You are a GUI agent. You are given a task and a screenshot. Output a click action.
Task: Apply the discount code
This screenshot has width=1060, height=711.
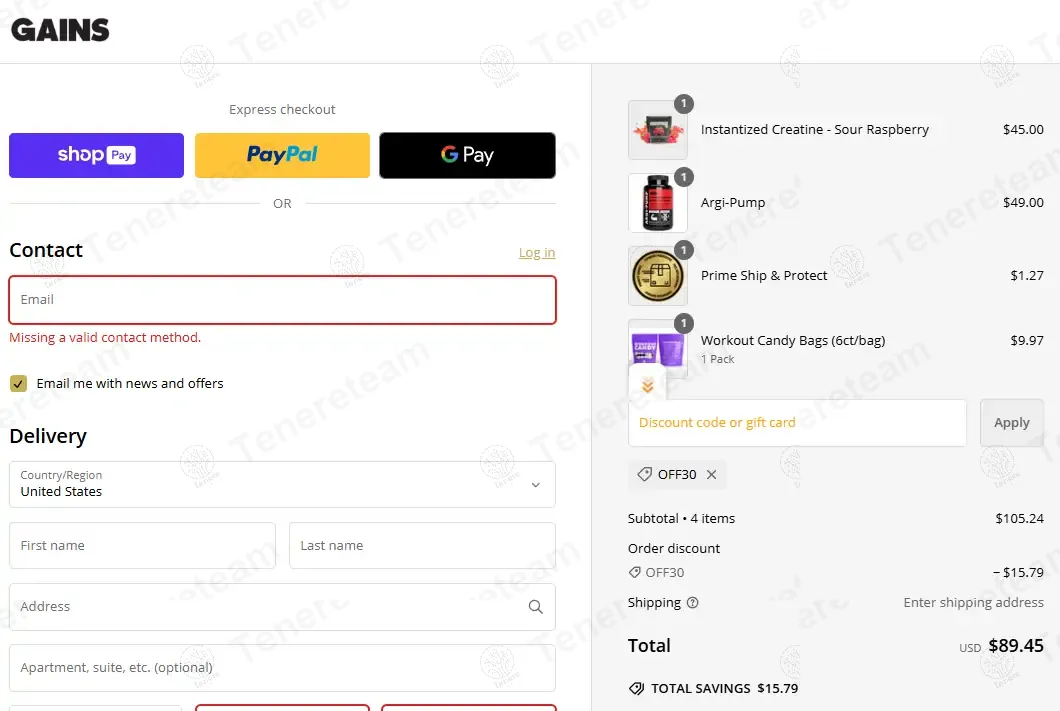click(x=1011, y=423)
